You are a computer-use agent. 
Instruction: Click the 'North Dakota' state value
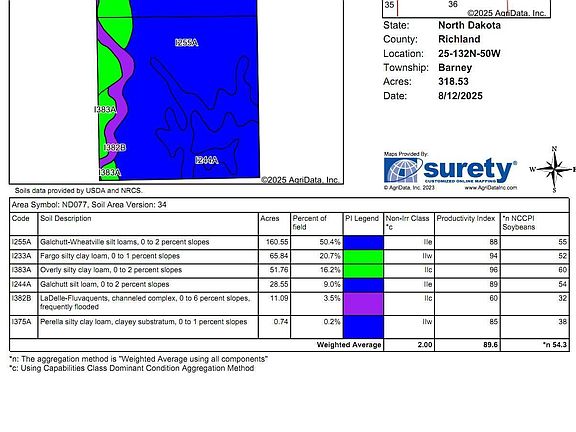coord(469,25)
